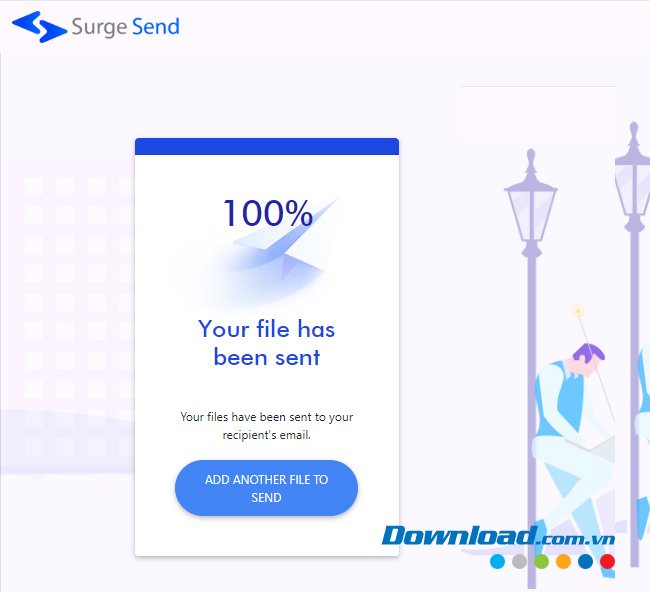Click the "Surge Send" brand name text
The image size is (650, 592).
click(125, 27)
